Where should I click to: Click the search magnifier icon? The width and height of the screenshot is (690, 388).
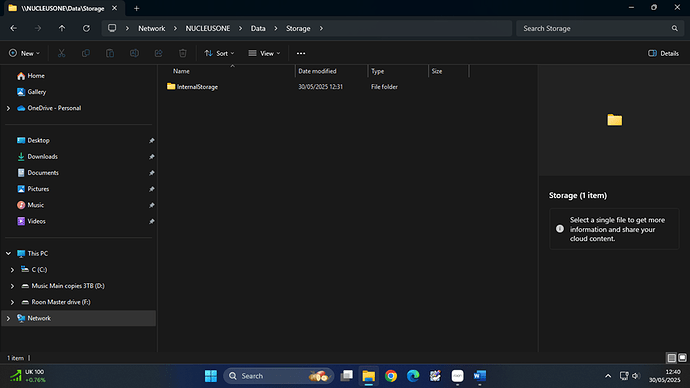coord(675,28)
